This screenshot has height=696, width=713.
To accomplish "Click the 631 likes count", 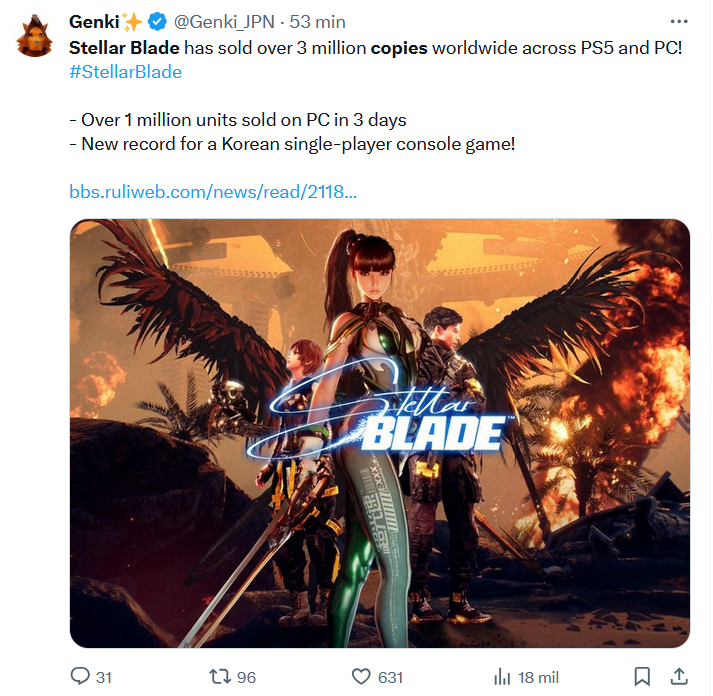I will point(390,677).
